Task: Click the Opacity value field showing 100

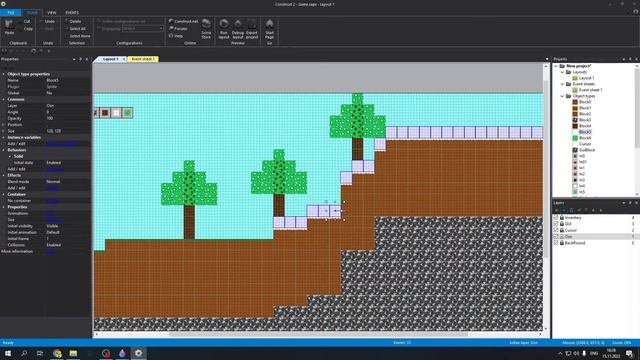Action: [67, 118]
